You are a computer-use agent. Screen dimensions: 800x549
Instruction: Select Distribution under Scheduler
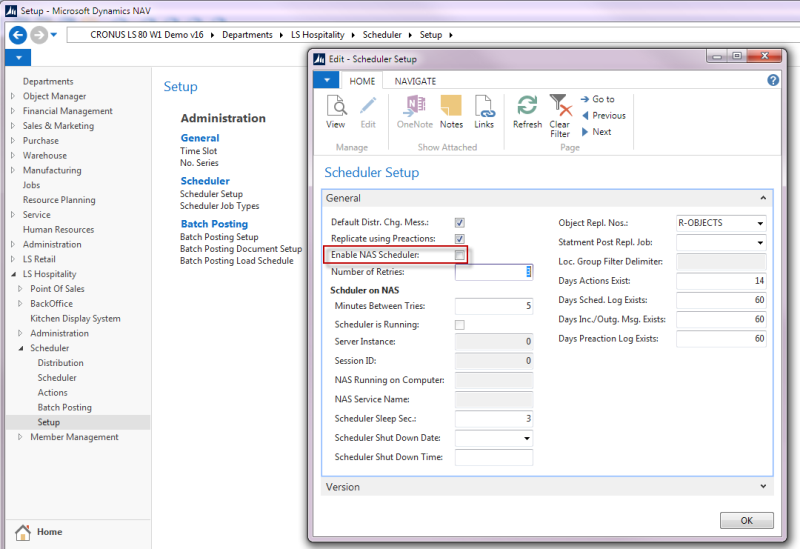point(60,363)
